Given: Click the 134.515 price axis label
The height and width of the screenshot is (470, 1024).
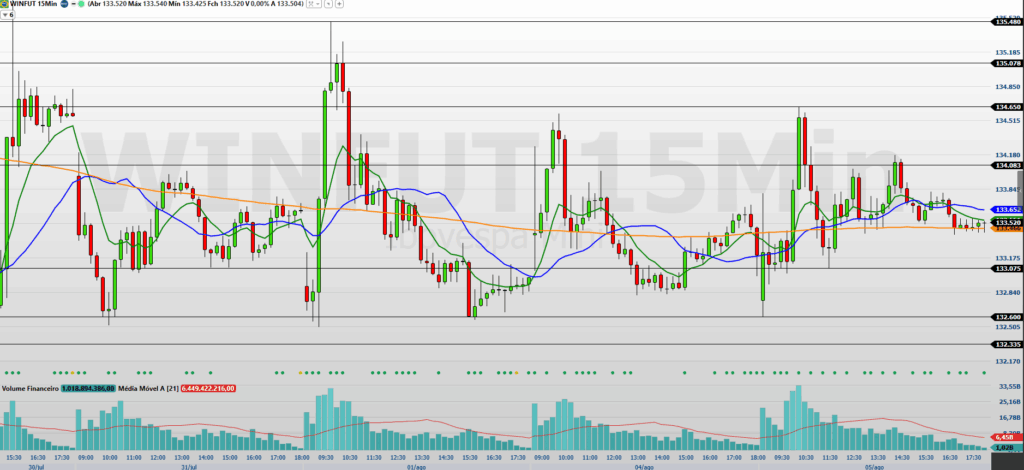Looking at the screenshot, I should [1008, 121].
